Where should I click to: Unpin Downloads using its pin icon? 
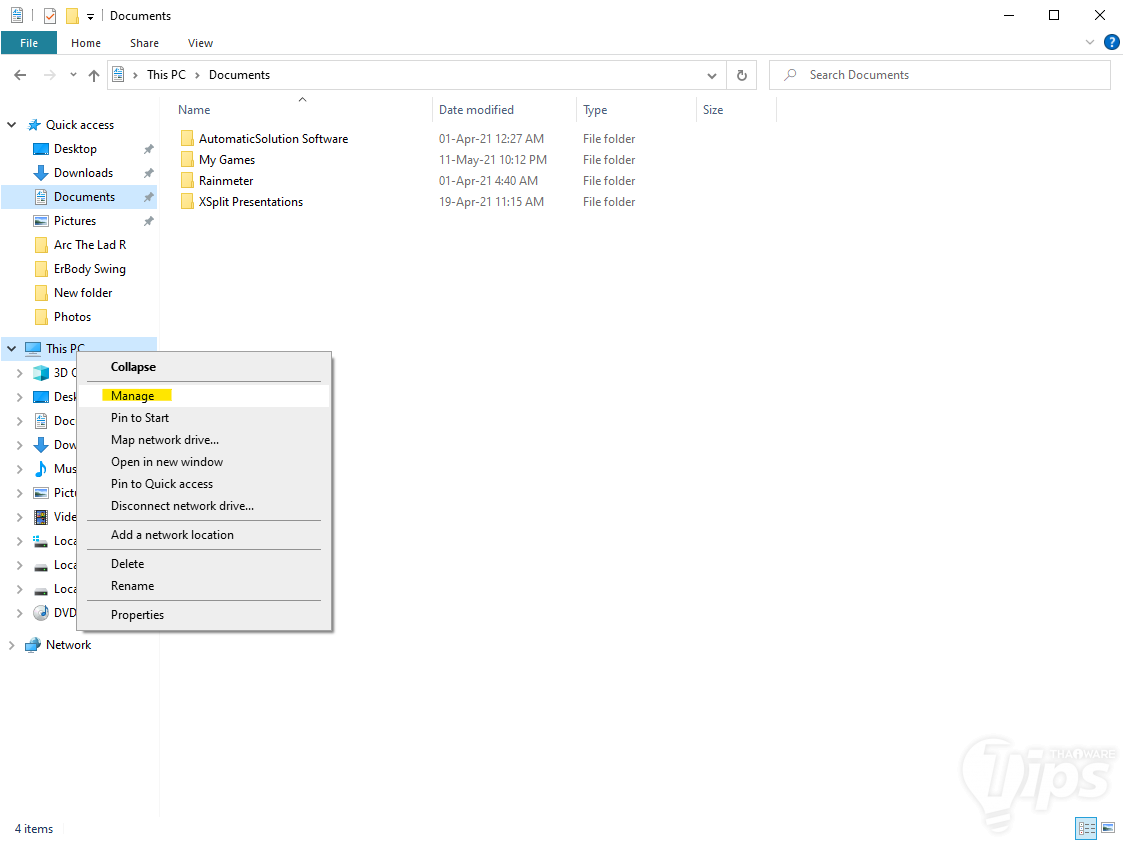(x=148, y=173)
